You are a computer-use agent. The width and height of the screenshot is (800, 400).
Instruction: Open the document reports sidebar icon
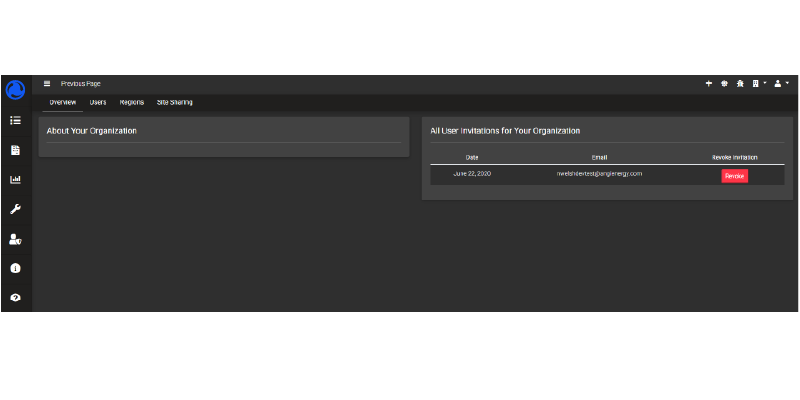click(16, 150)
